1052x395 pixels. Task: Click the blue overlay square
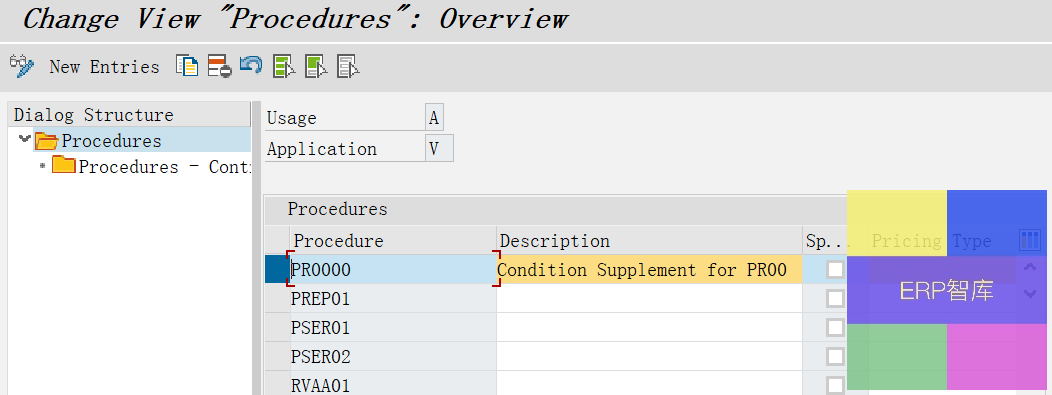pyautogui.click(x=996, y=223)
